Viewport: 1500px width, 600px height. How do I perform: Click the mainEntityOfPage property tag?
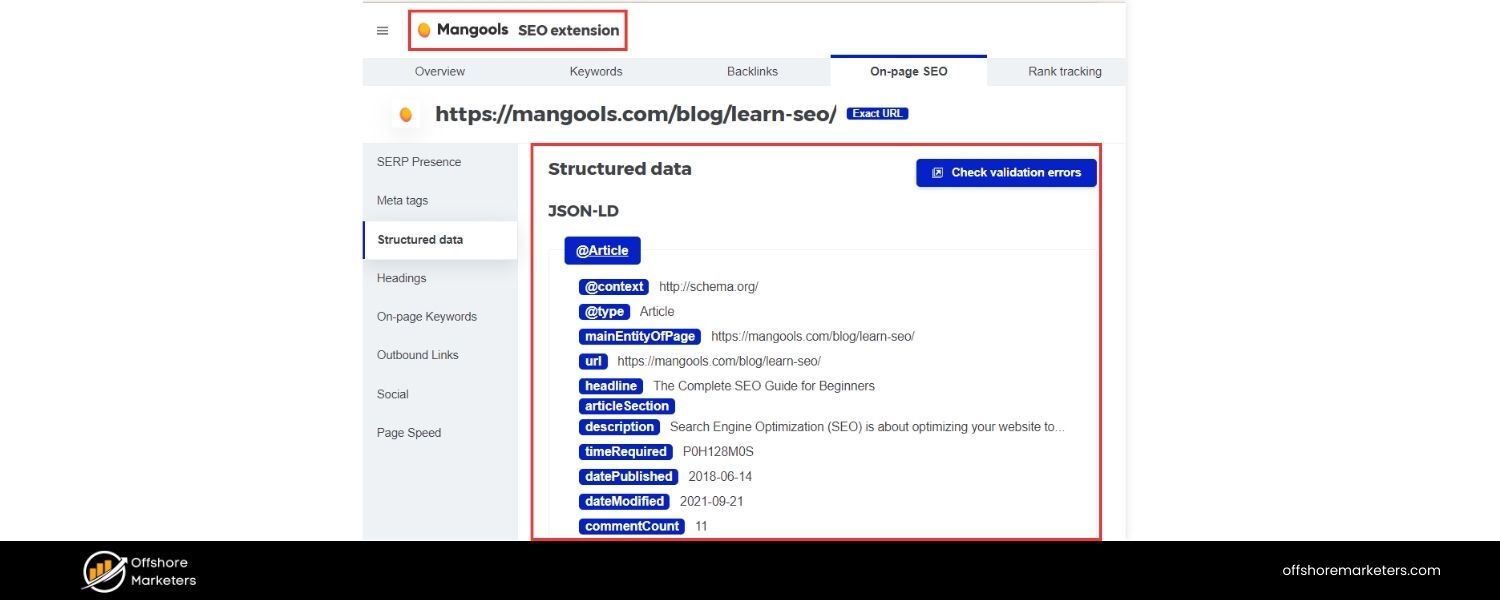(640, 337)
